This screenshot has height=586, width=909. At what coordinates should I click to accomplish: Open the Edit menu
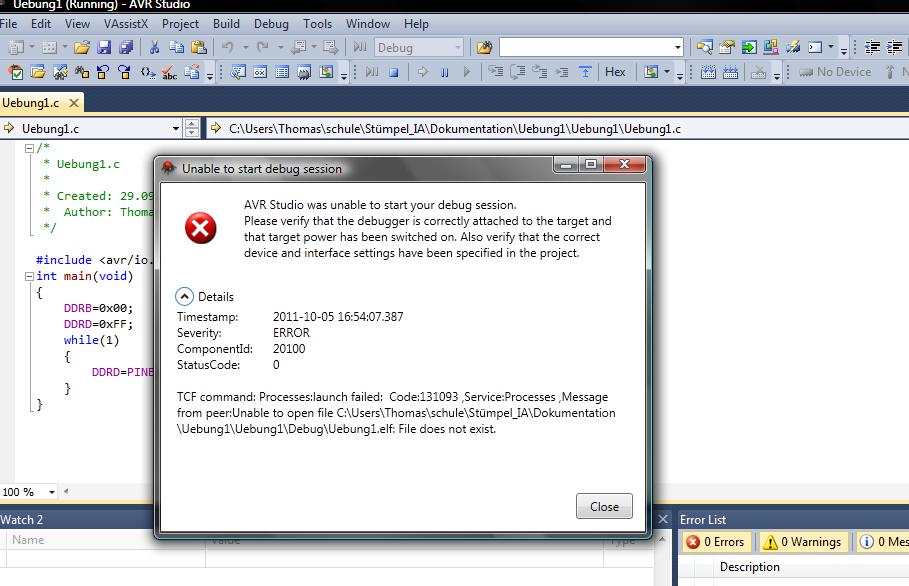point(41,24)
